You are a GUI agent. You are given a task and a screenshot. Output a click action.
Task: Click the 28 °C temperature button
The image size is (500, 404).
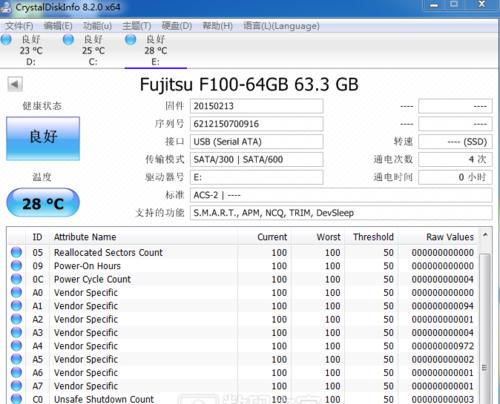click(43, 203)
